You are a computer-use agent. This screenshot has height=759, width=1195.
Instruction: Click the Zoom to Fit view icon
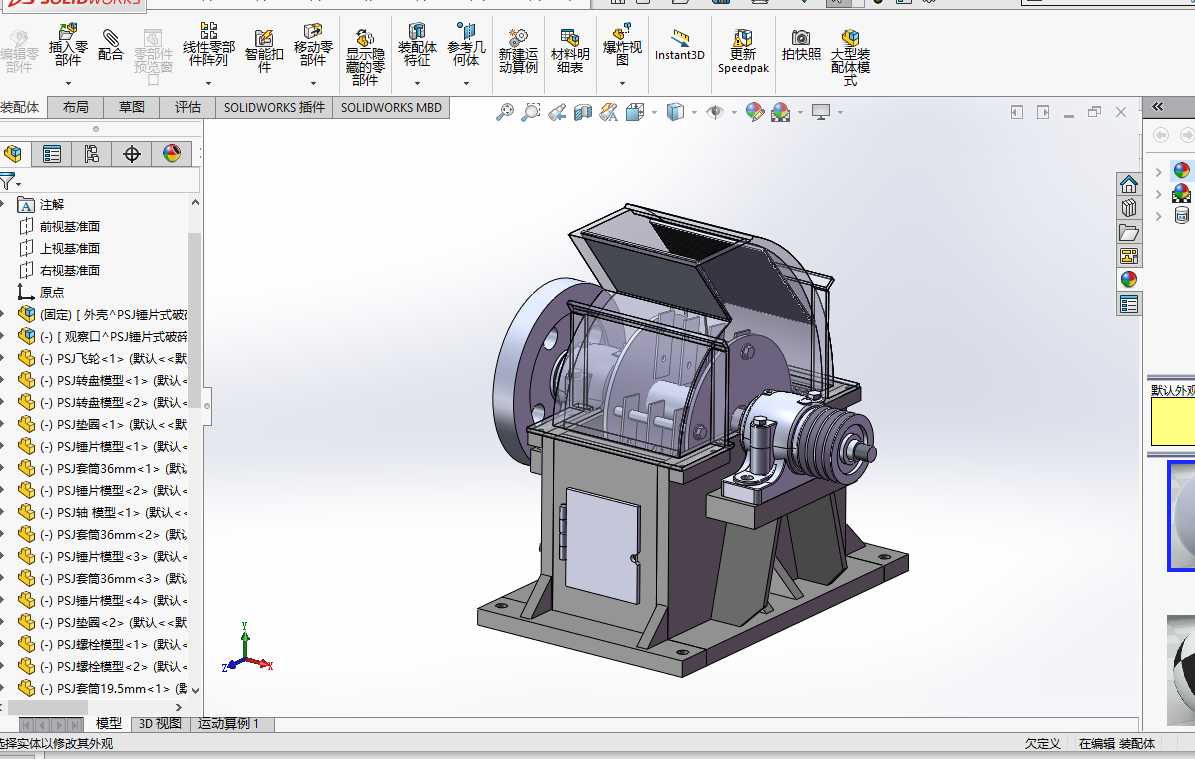[505, 113]
